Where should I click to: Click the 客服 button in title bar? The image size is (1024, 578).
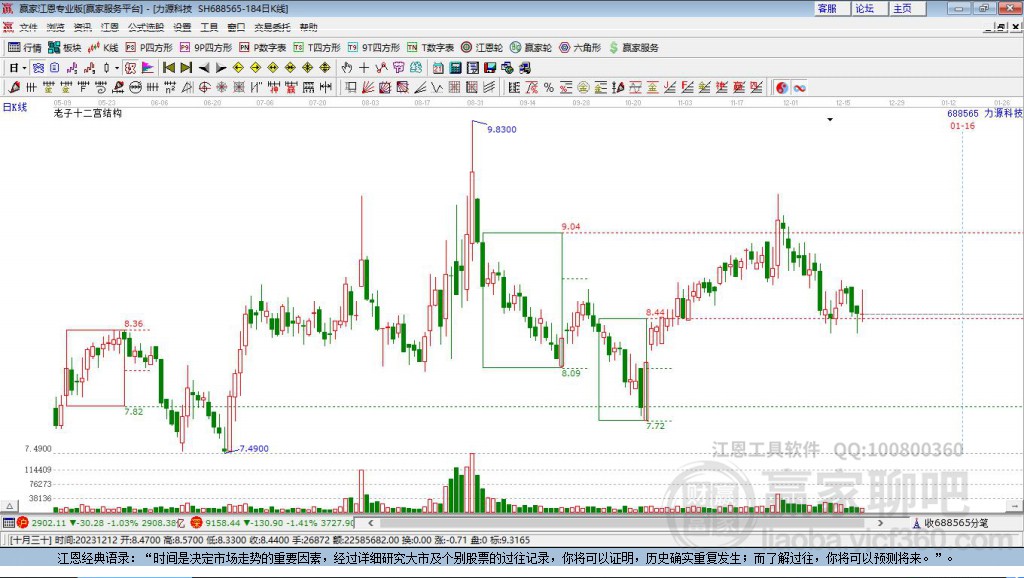pos(831,8)
